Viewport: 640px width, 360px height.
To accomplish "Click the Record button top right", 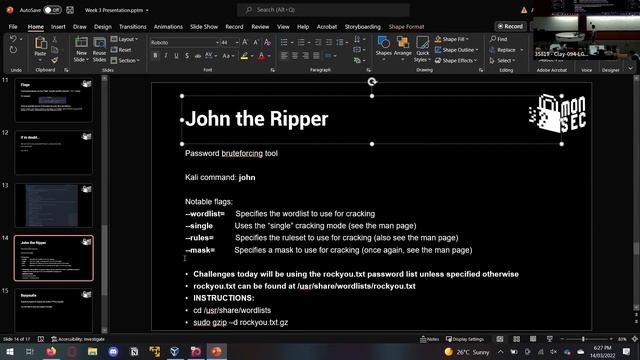I will pyautogui.click(x=510, y=26).
